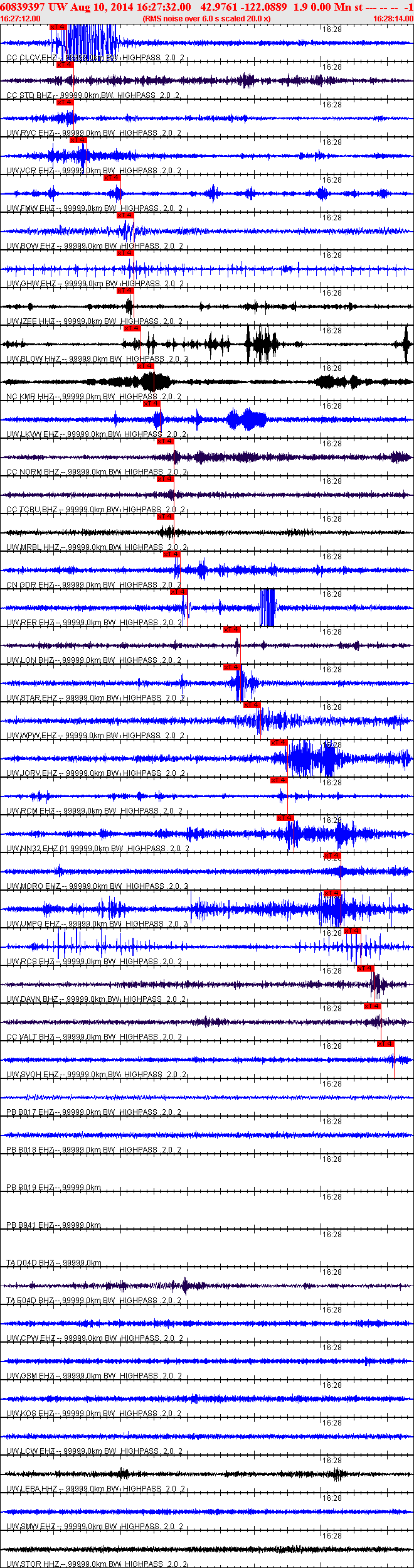This screenshot has height=1568, width=414.
Task: Click the red pick marker on UW.VCR.EHZ trace
Action: point(78,140)
